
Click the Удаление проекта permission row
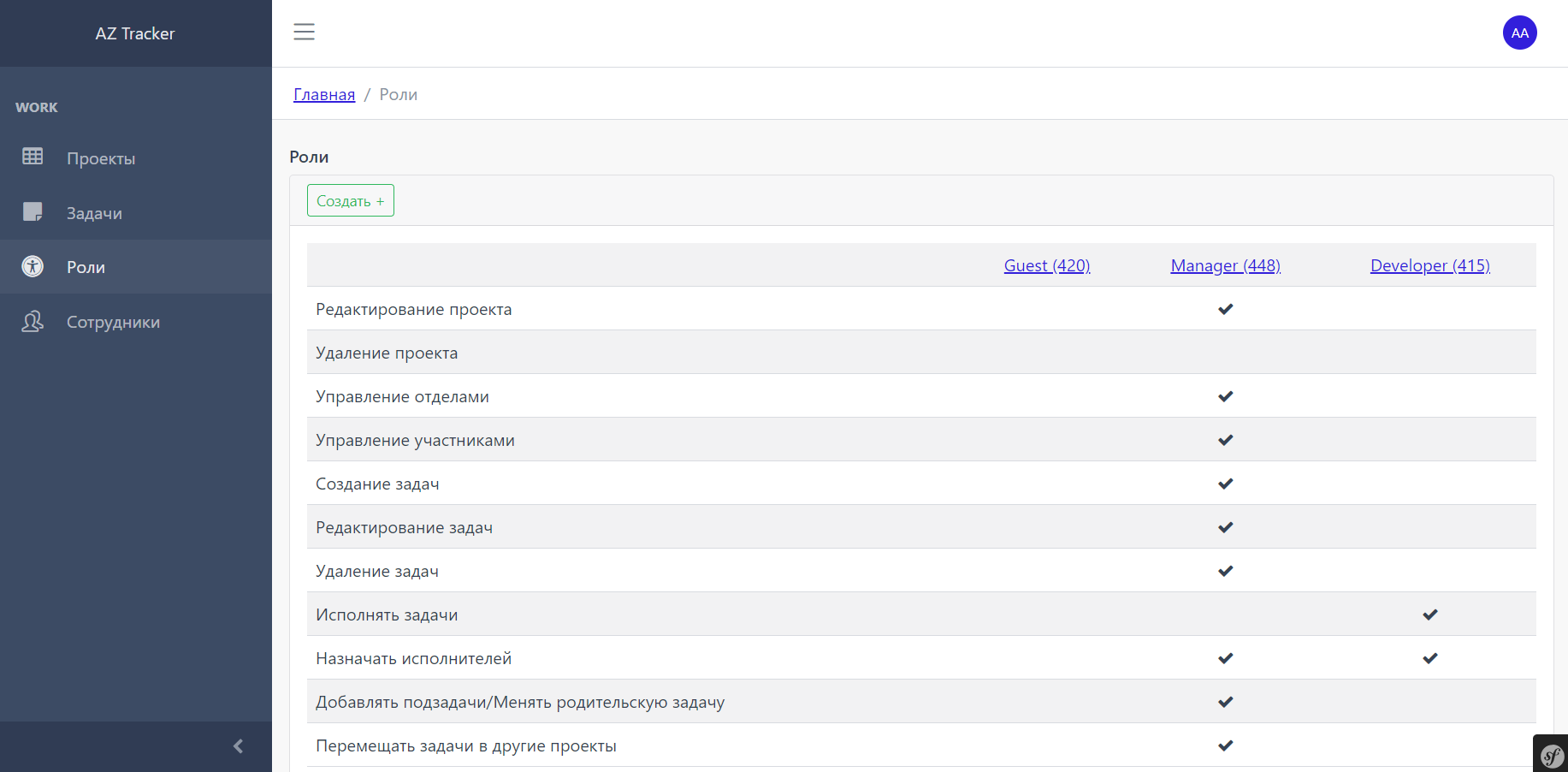click(x=387, y=352)
